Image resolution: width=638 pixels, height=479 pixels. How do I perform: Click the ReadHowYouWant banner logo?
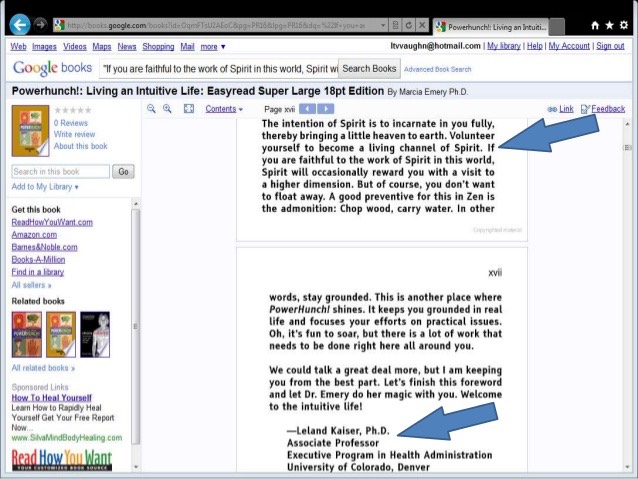pos(62,460)
